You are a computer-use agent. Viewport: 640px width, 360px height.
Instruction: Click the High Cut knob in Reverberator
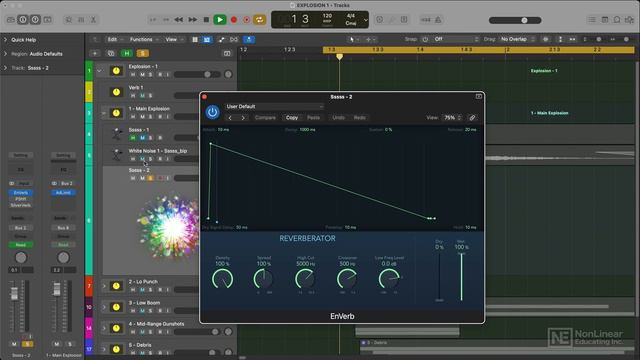(x=305, y=280)
